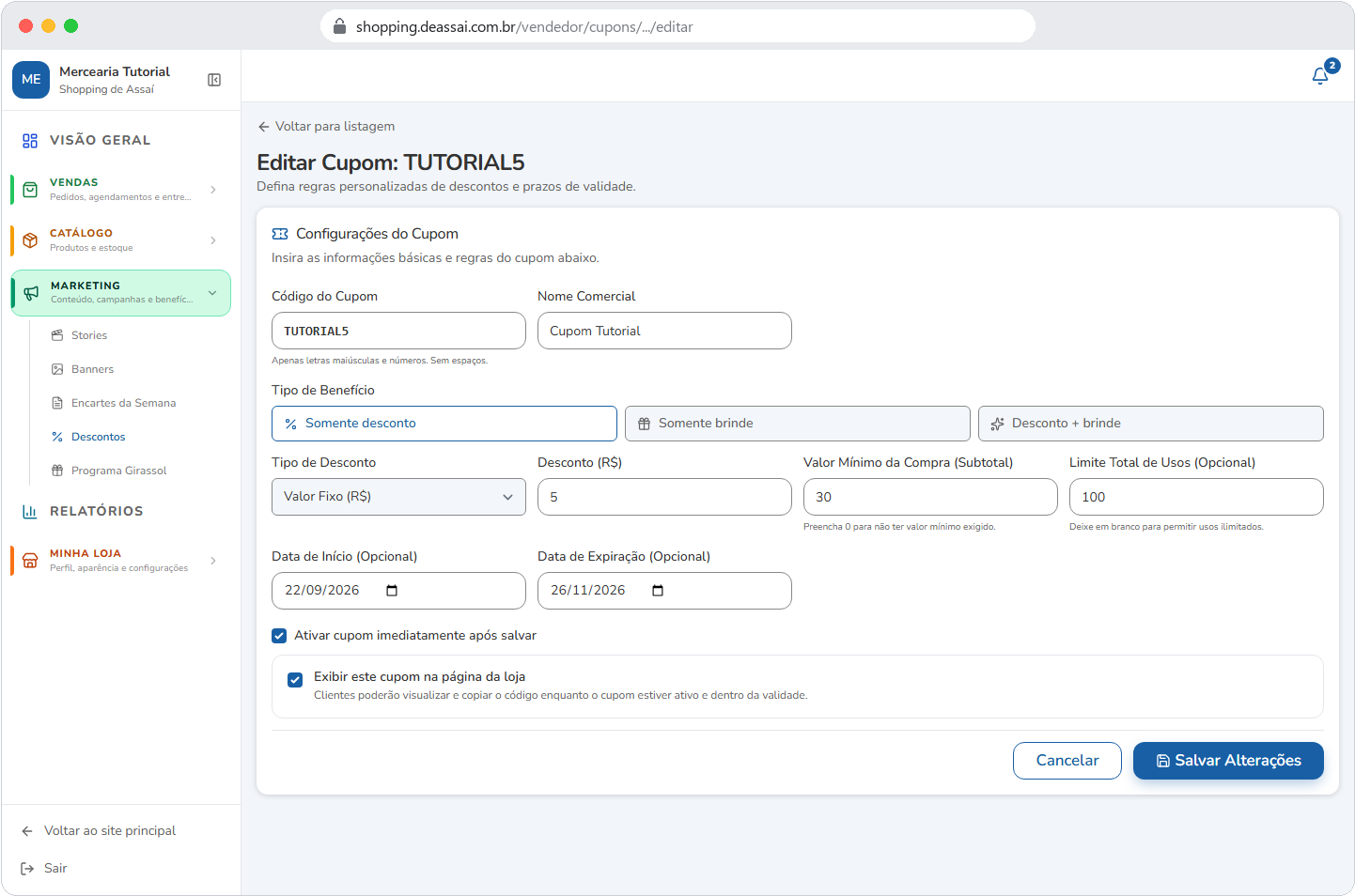Screen dimensions: 1355x896
Task: Select the Somente desconto benefit option
Action: 444,424
